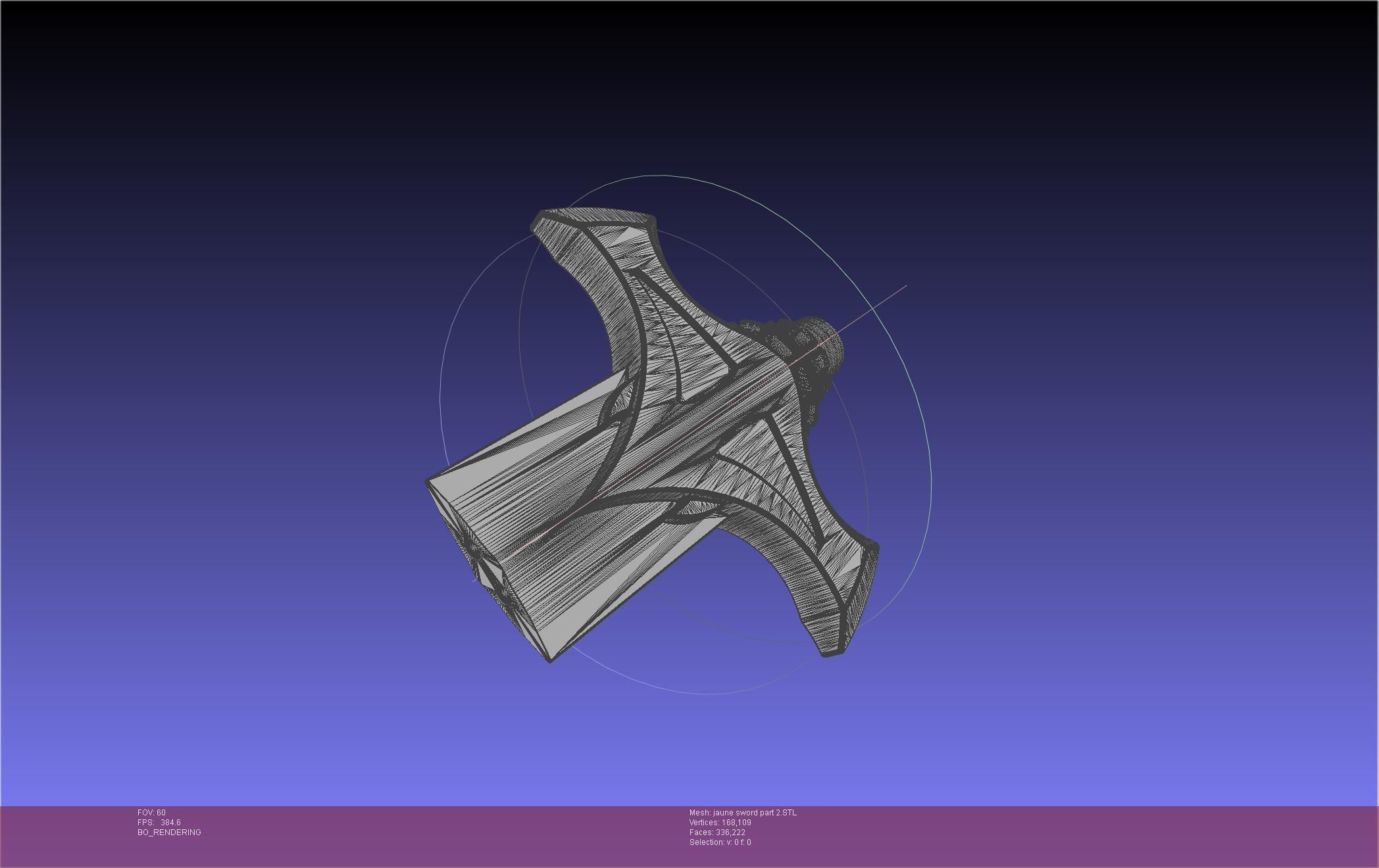Click the Faces: 336,222 text
The image size is (1379, 868).
[x=717, y=832]
